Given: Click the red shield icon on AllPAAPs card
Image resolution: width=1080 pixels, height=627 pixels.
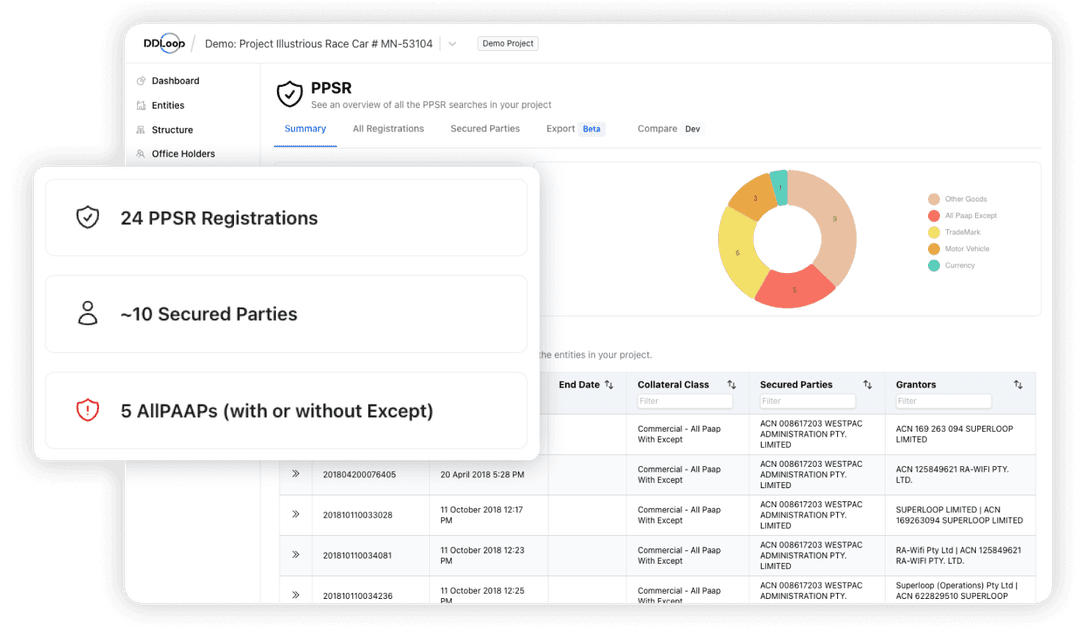Looking at the screenshot, I should 87,410.
